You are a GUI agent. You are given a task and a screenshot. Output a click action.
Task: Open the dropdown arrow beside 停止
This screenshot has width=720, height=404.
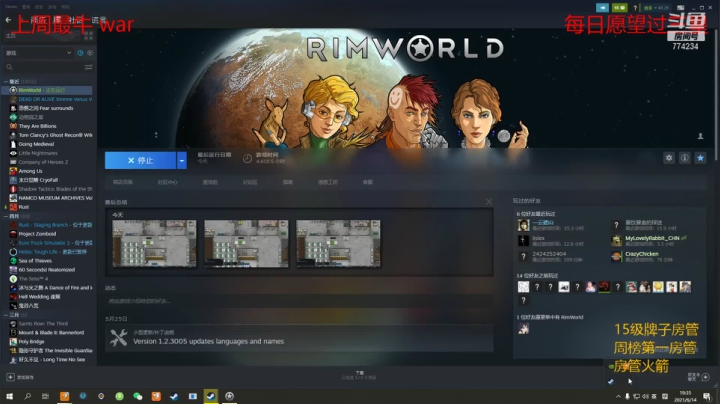[x=182, y=160]
